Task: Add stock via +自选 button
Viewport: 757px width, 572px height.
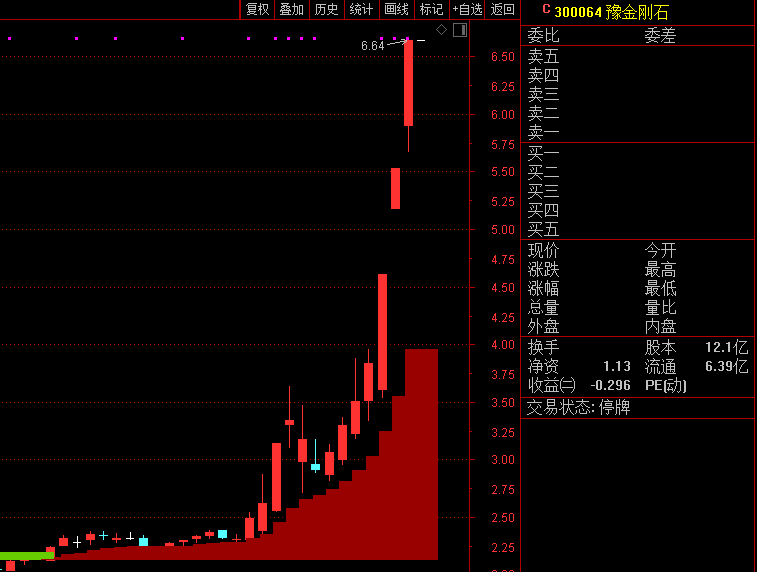Action: click(467, 9)
